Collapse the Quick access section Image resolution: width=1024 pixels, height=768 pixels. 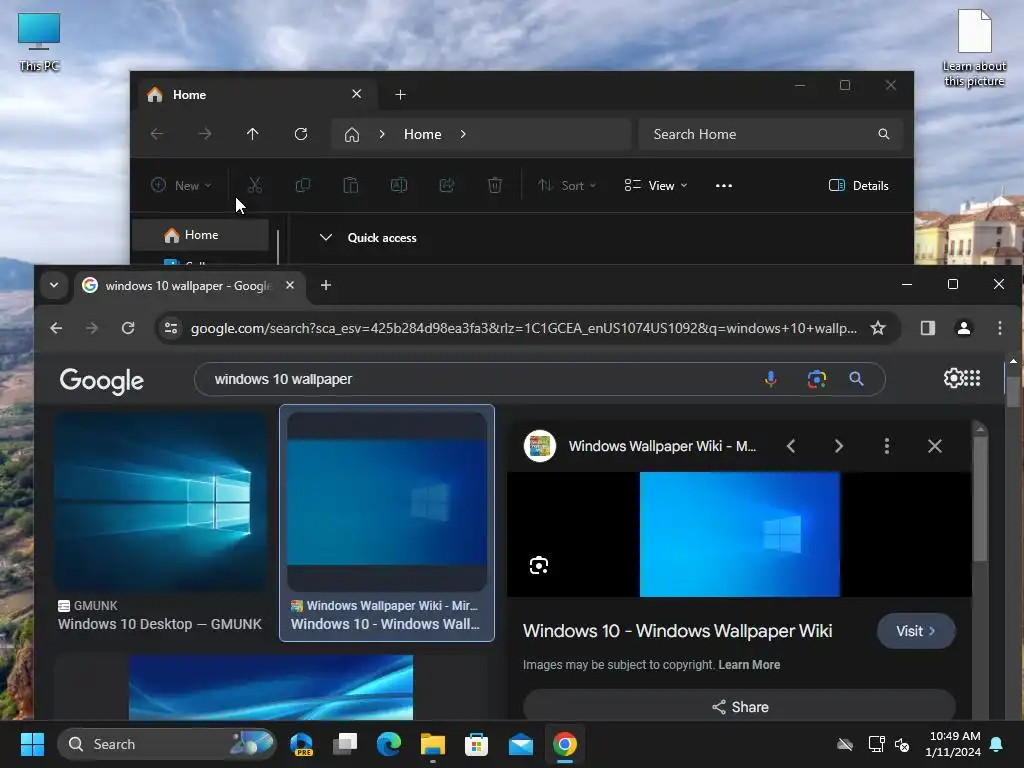coord(326,238)
